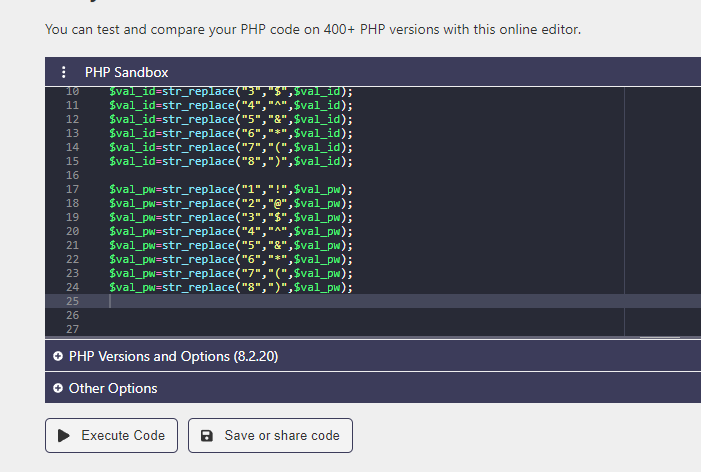Click the play icon in Execute Code
Viewport: 701px width, 472px height.
(64, 435)
